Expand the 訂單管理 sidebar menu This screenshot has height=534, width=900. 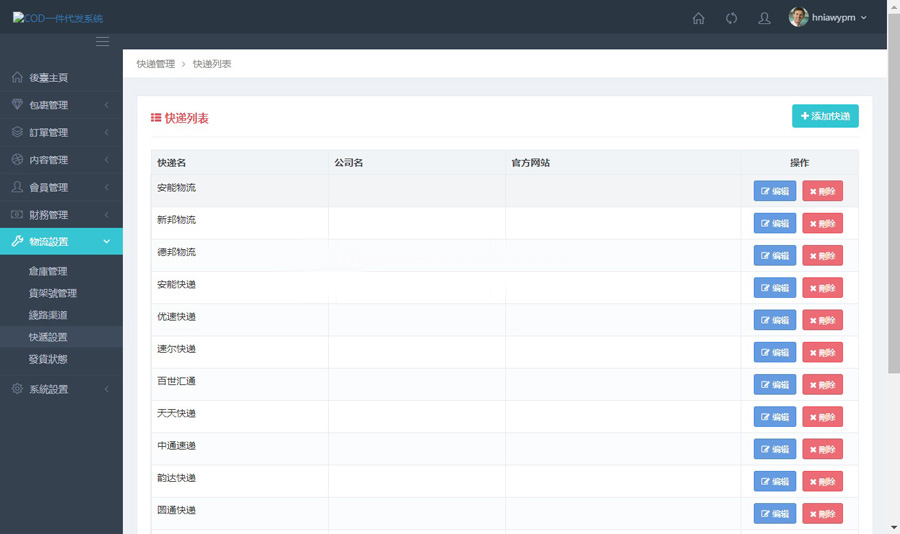(60, 133)
